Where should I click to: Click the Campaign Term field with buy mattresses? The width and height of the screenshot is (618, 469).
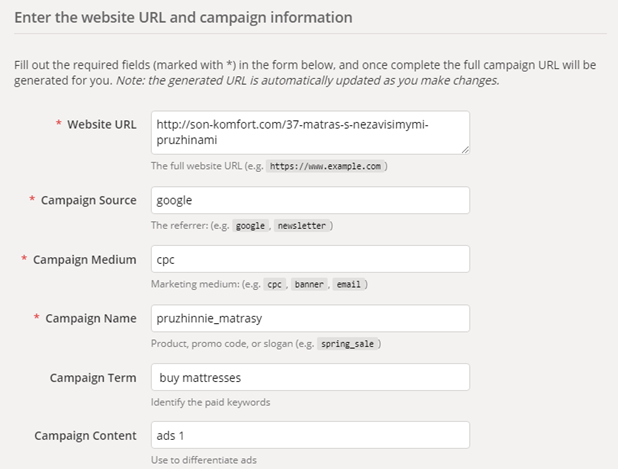click(310, 377)
